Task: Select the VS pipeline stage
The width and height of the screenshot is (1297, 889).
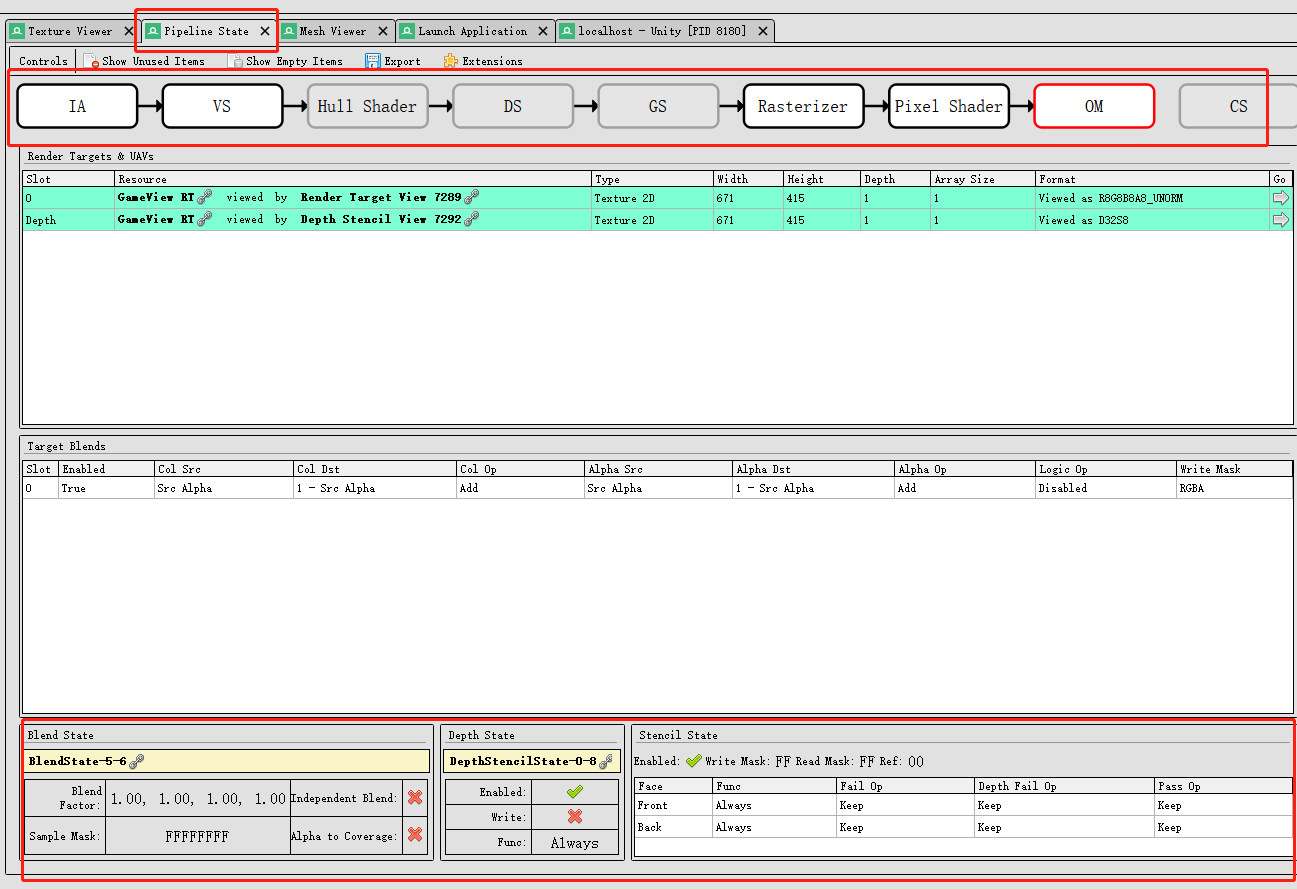Action: [222, 106]
